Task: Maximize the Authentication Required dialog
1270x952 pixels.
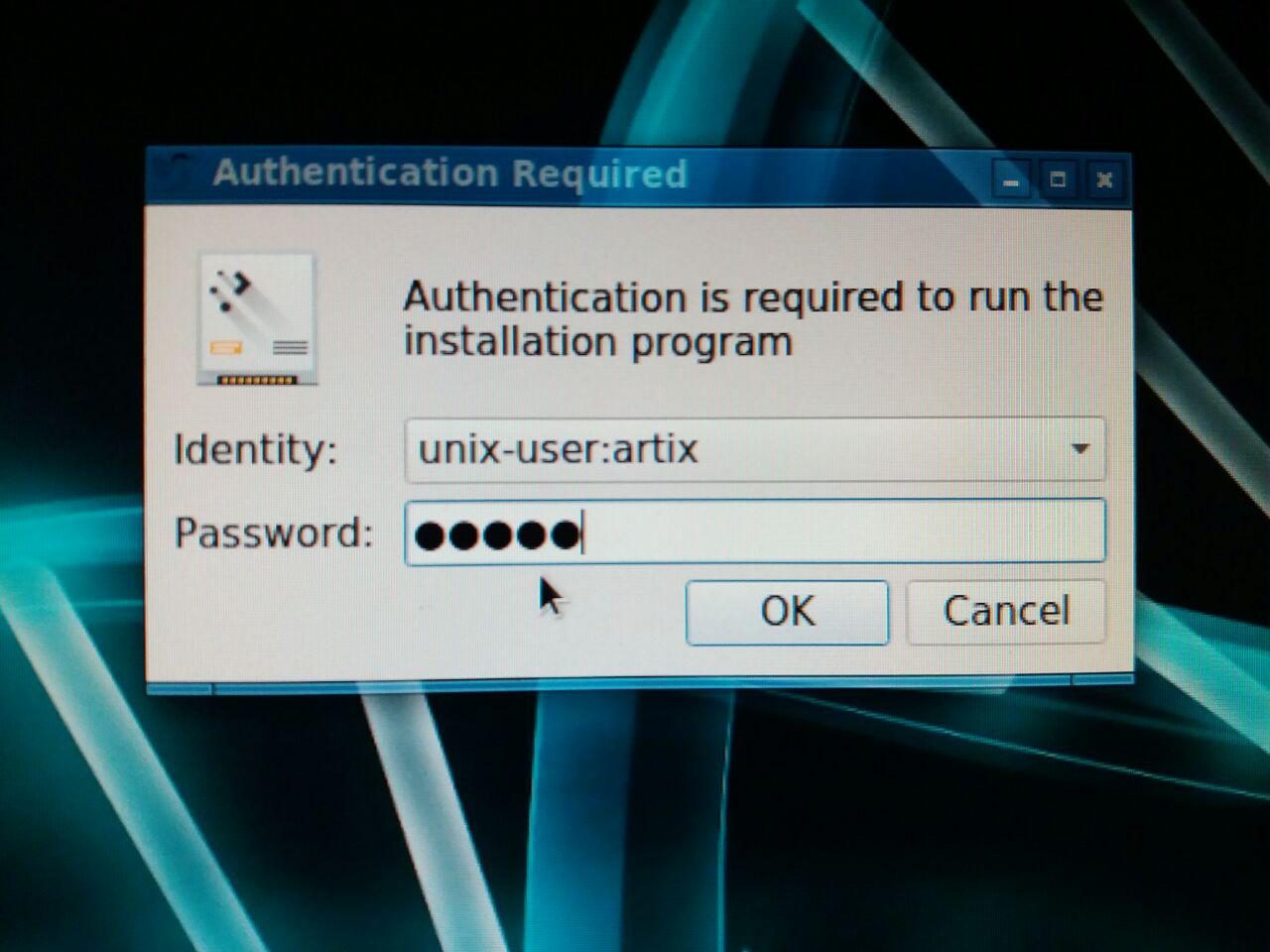Action: pyautogui.click(x=1058, y=180)
